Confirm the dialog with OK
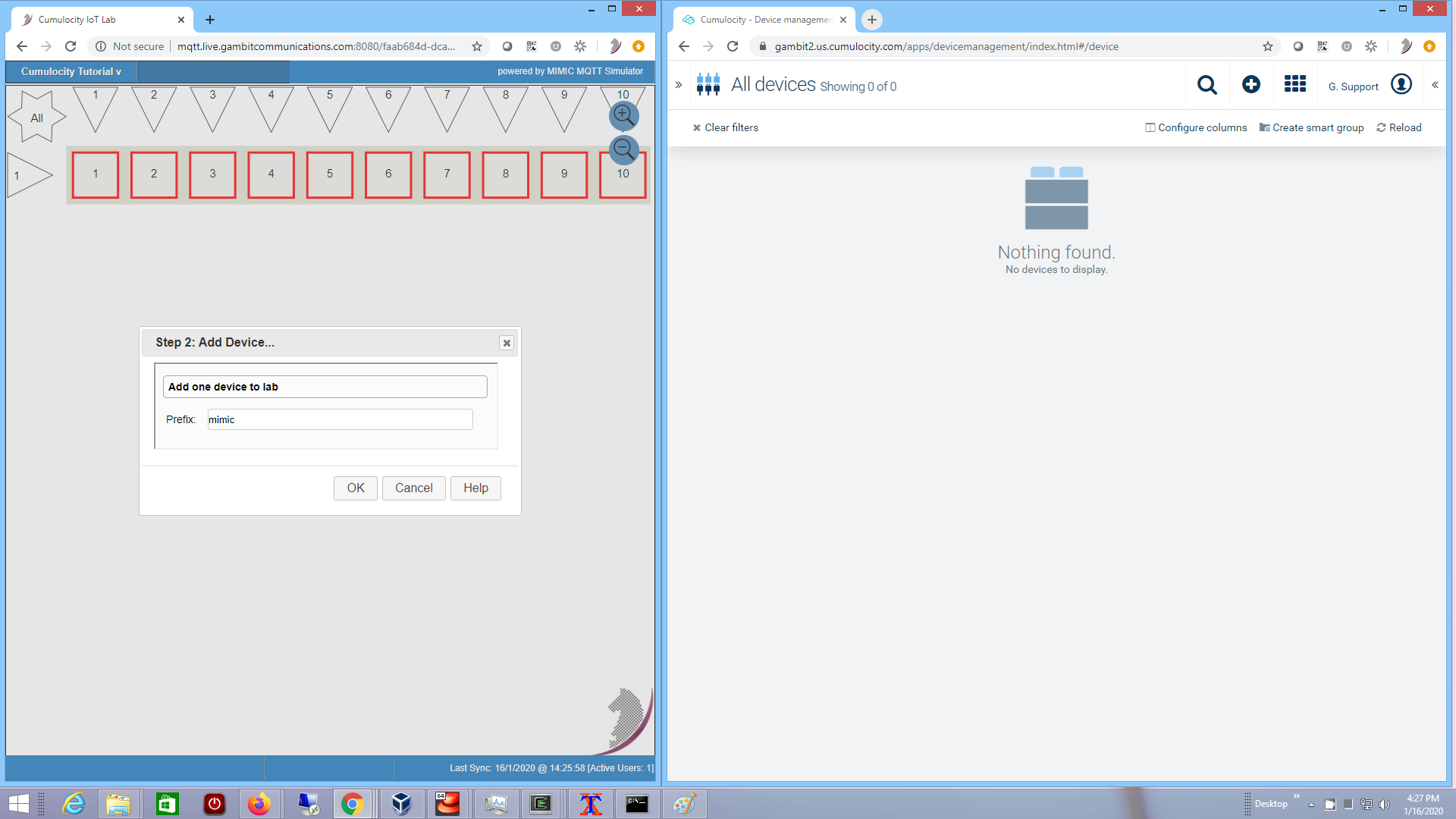 (x=356, y=488)
